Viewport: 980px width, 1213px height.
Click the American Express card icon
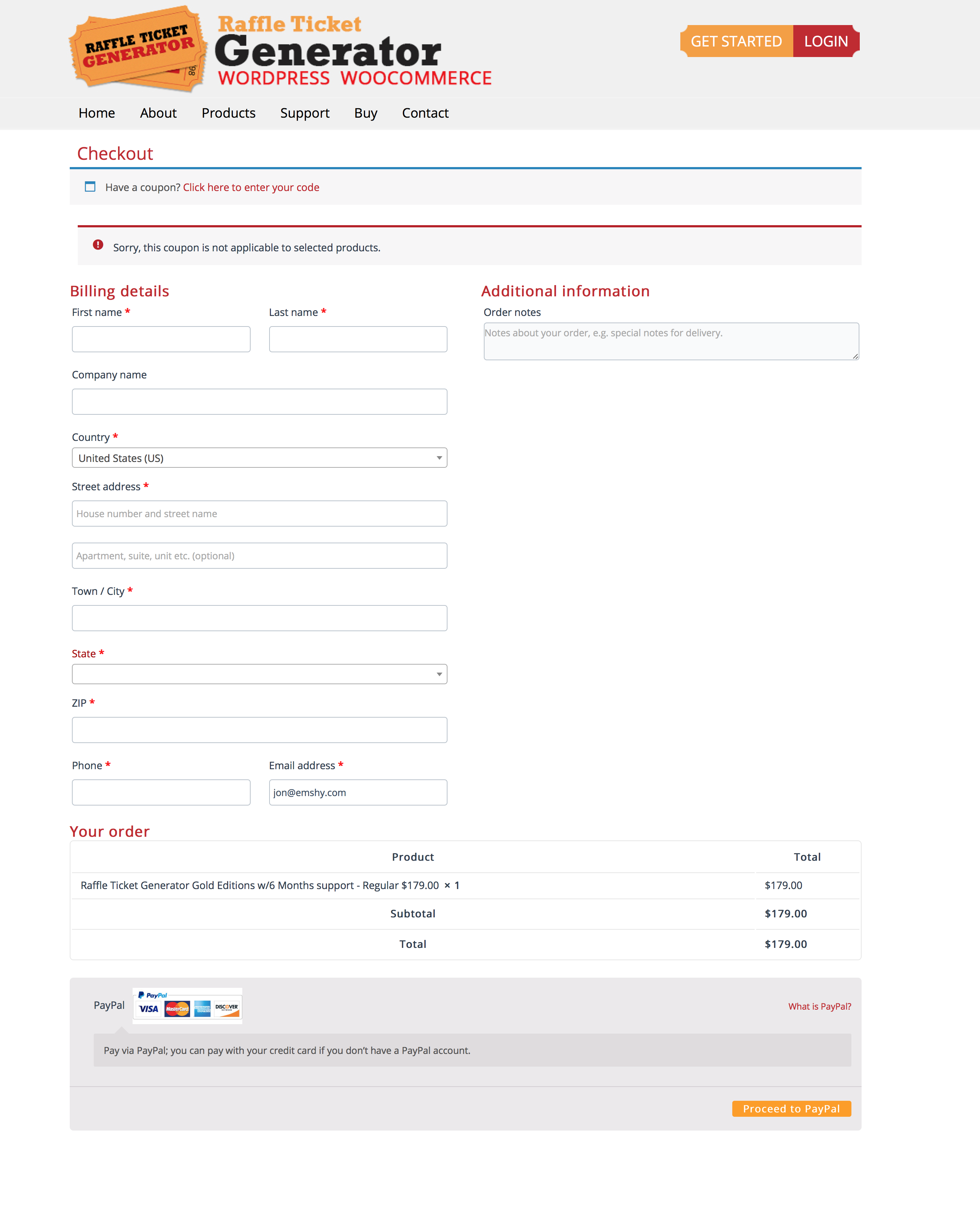pyautogui.click(x=202, y=1009)
